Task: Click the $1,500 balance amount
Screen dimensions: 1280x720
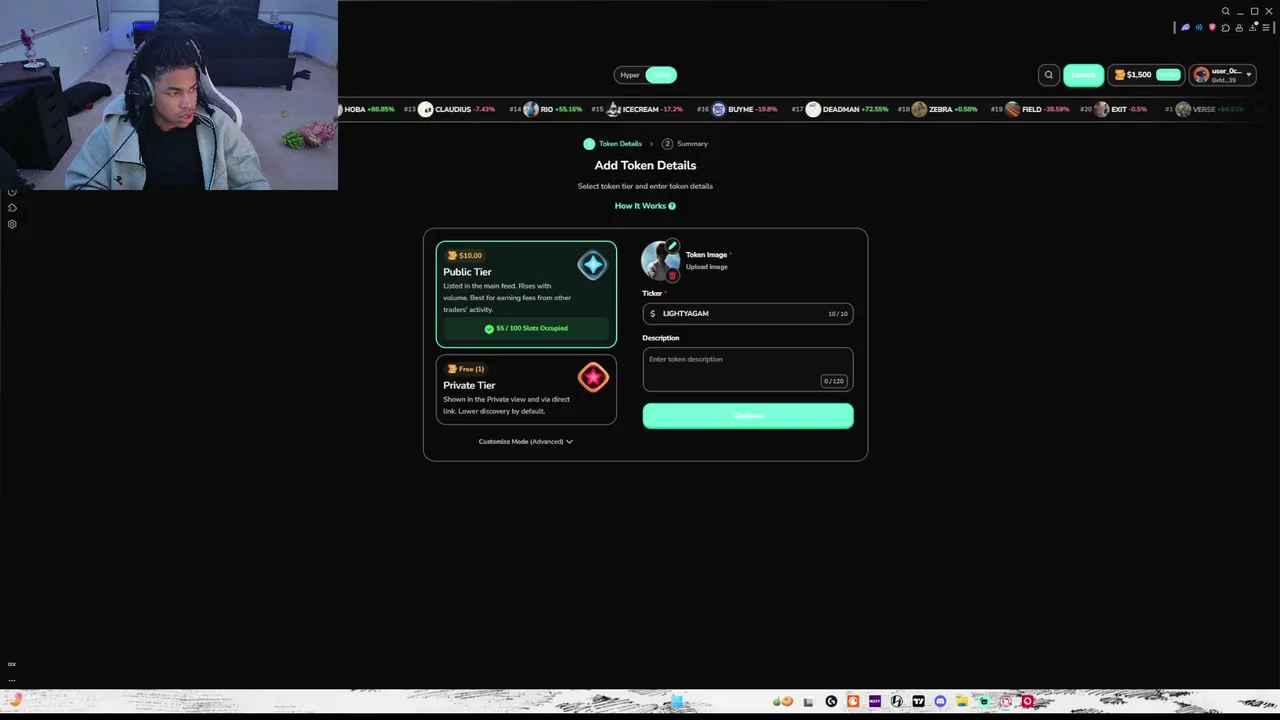Action: coord(1139,75)
